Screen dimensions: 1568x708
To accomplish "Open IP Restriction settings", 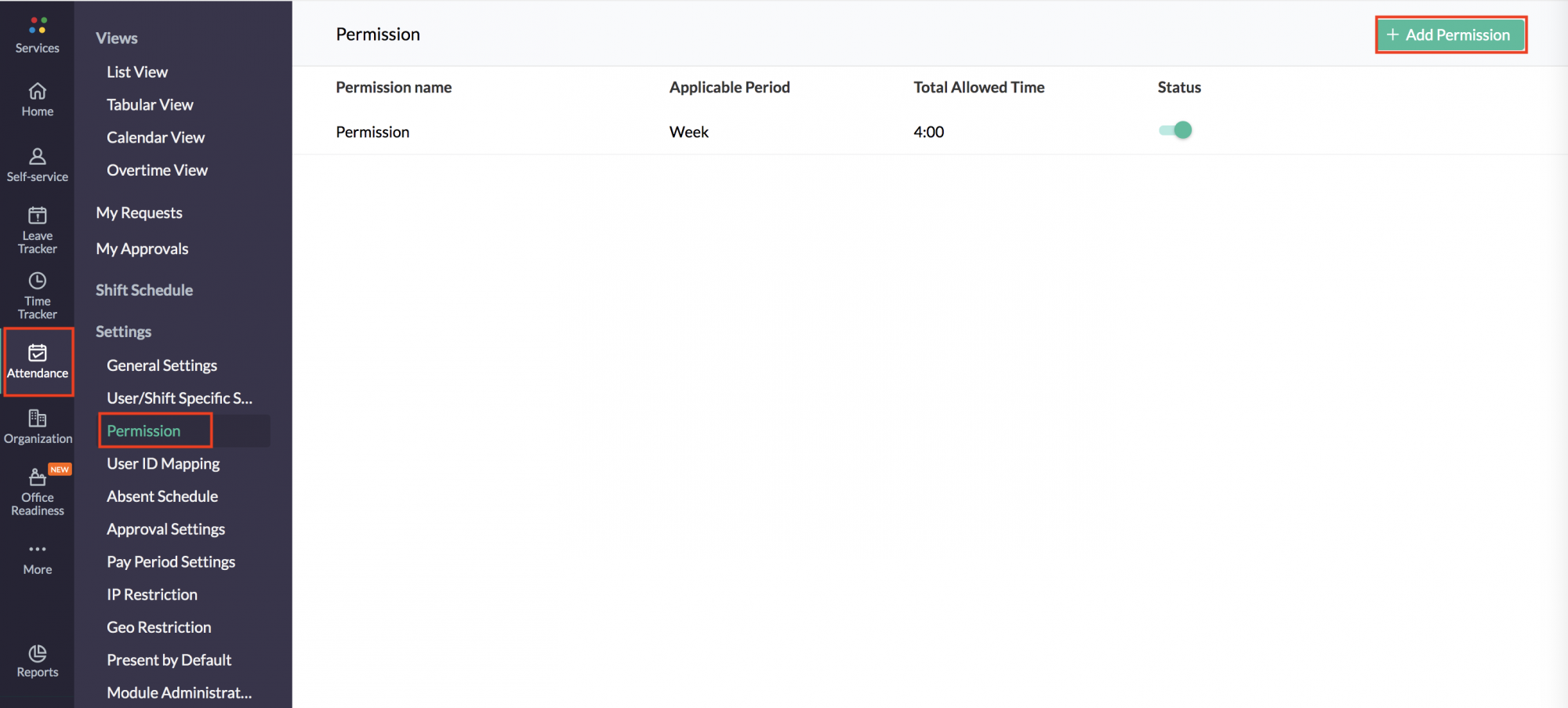I will [152, 595].
